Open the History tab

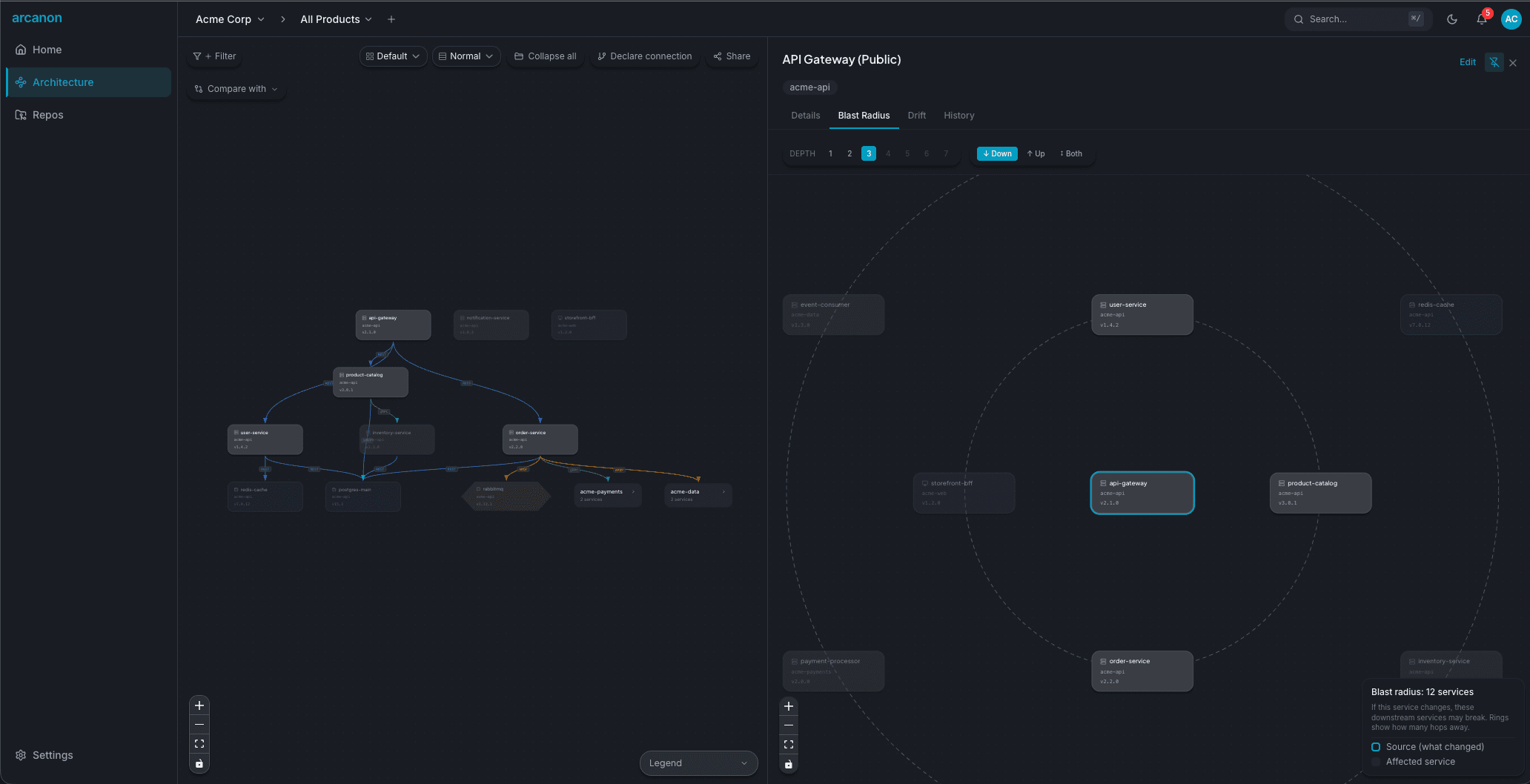(x=958, y=115)
